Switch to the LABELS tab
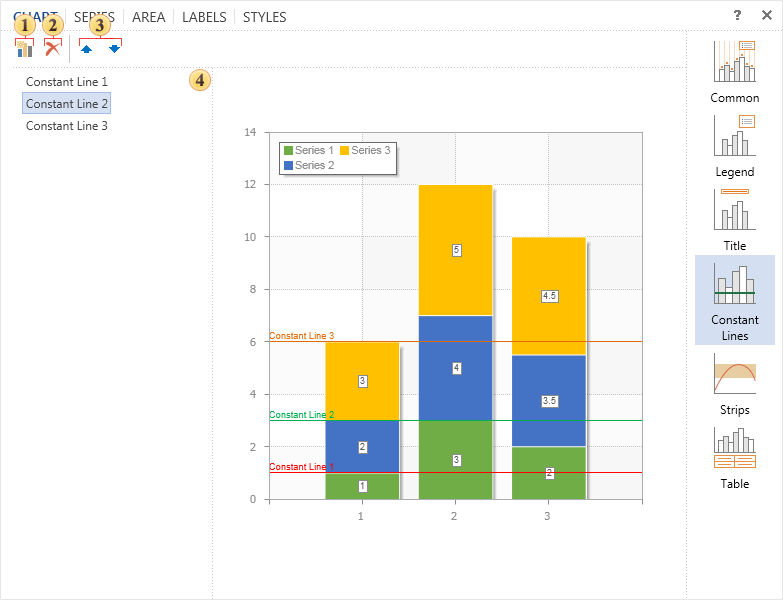 204,17
